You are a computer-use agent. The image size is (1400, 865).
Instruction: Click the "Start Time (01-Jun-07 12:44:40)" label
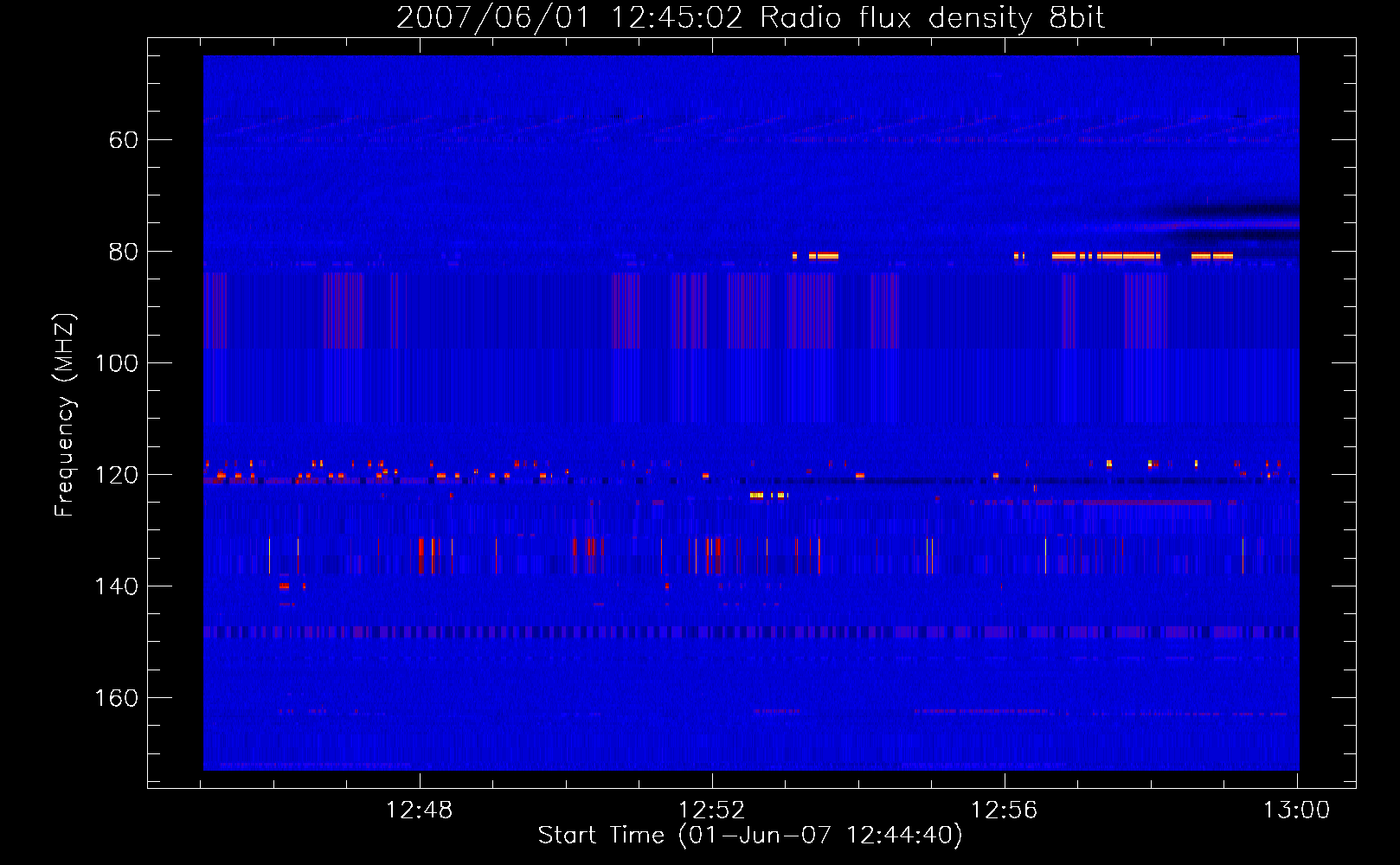click(x=750, y=836)
